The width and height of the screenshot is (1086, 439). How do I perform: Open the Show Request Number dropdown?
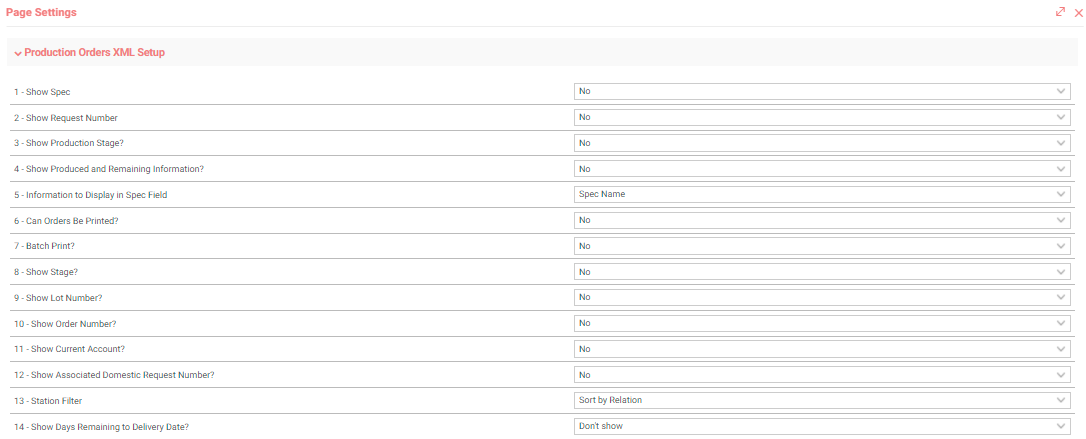pyautogui.click(x=822, y=117)
